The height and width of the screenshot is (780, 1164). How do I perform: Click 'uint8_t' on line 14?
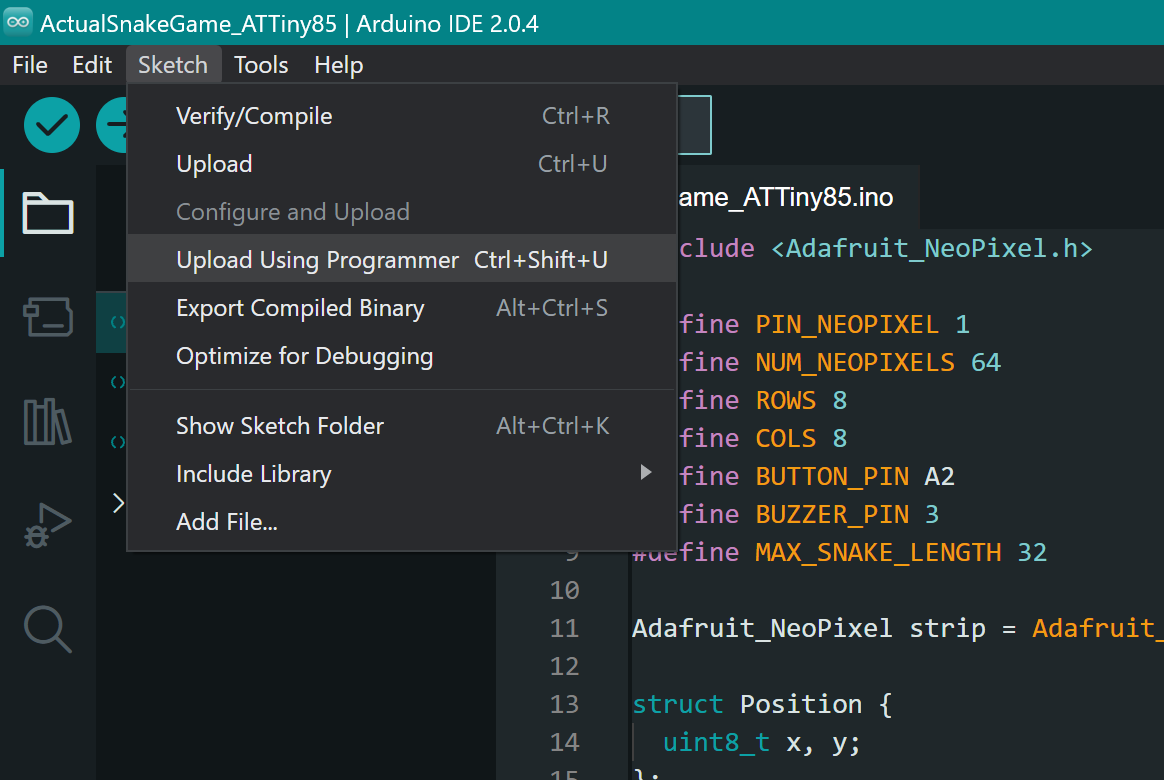(x=716, y=742)
